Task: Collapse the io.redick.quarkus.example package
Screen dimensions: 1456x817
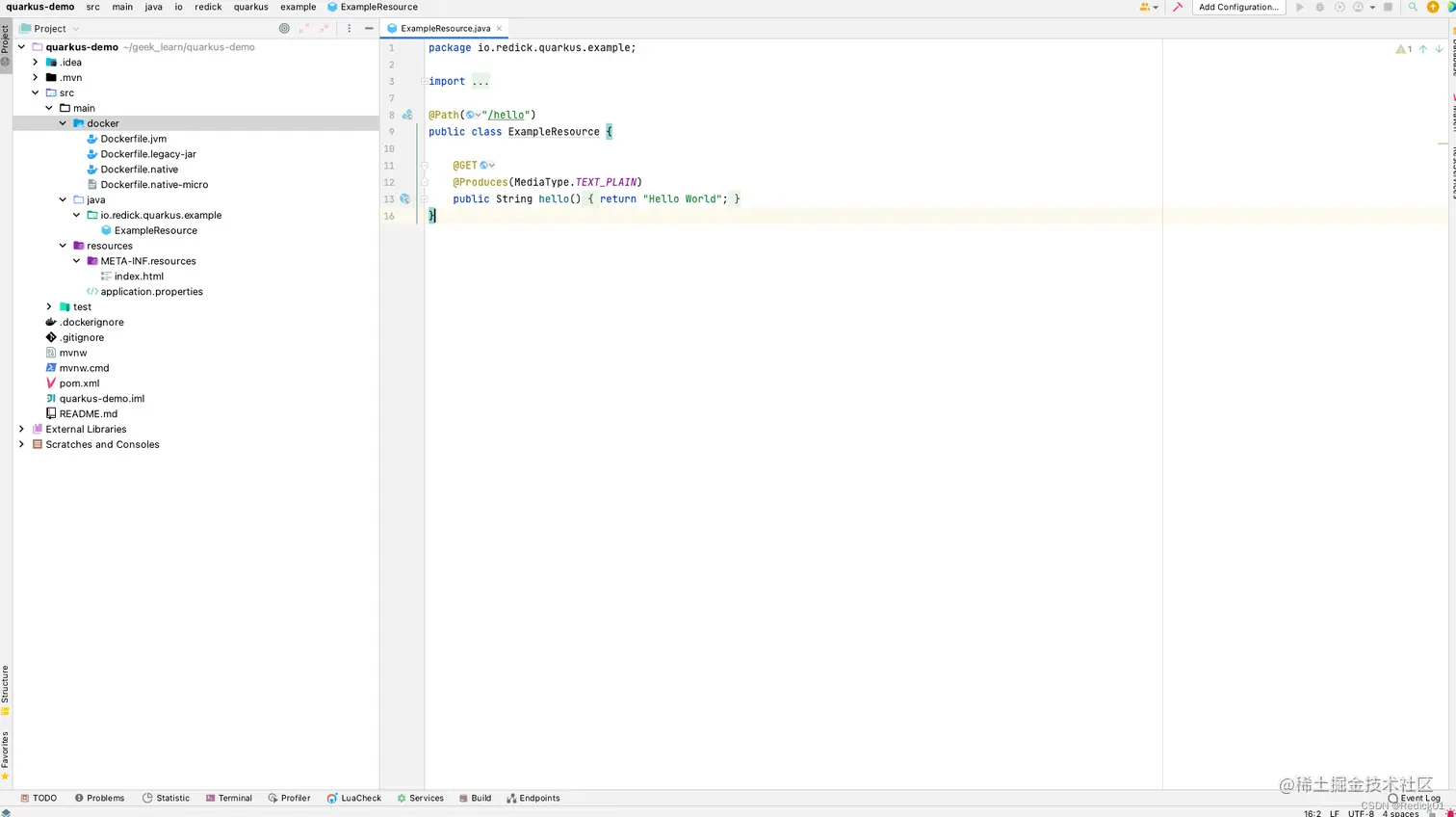Action: [77, 215]
